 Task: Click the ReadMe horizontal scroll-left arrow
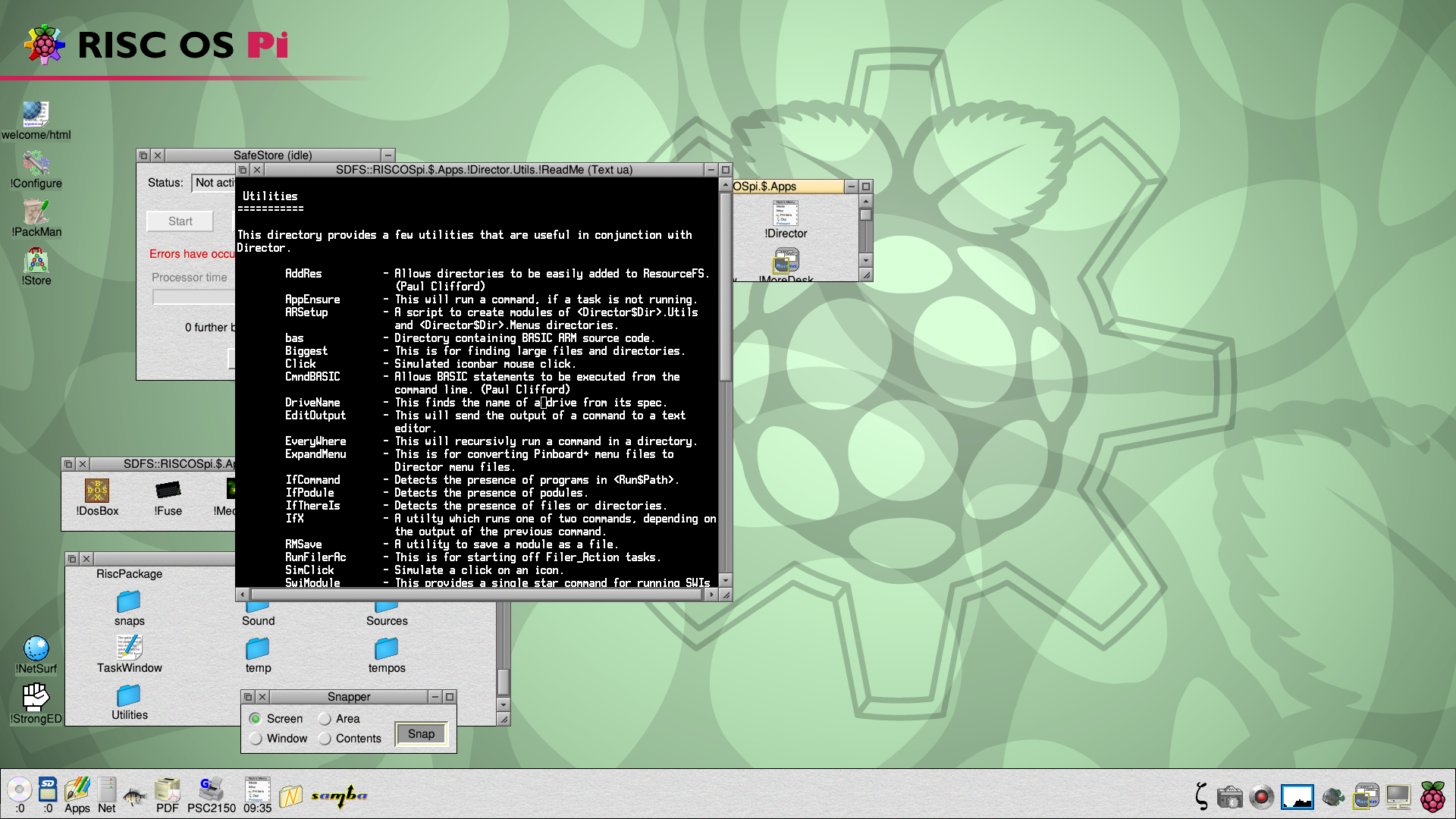pos(243,595)
